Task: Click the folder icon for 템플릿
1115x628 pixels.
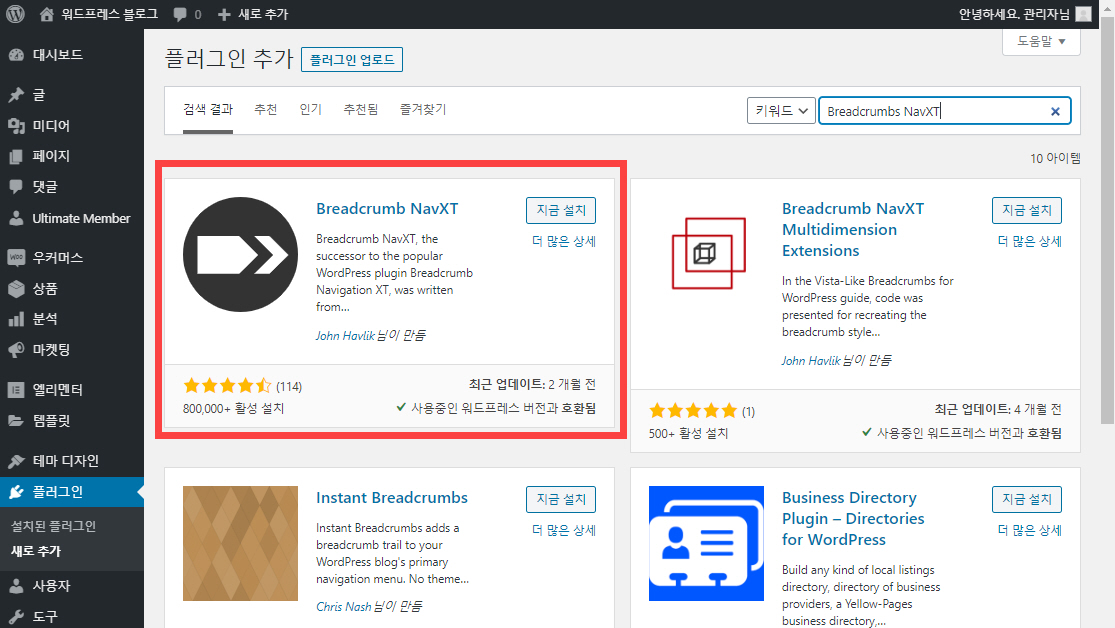Action: coord(16,421)
